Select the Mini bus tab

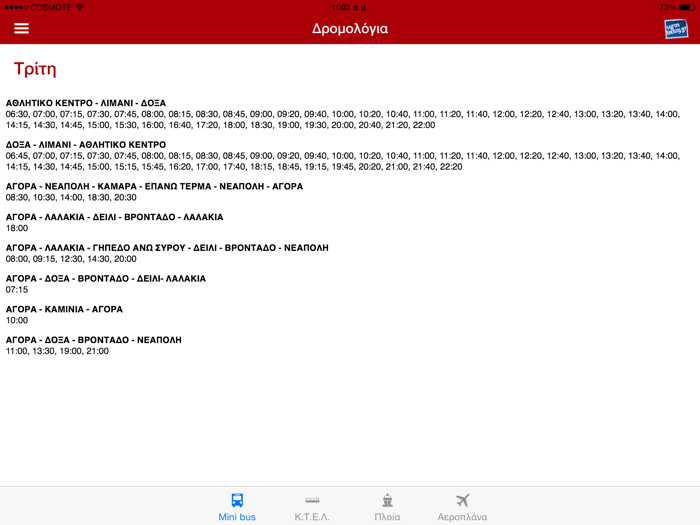237,507
